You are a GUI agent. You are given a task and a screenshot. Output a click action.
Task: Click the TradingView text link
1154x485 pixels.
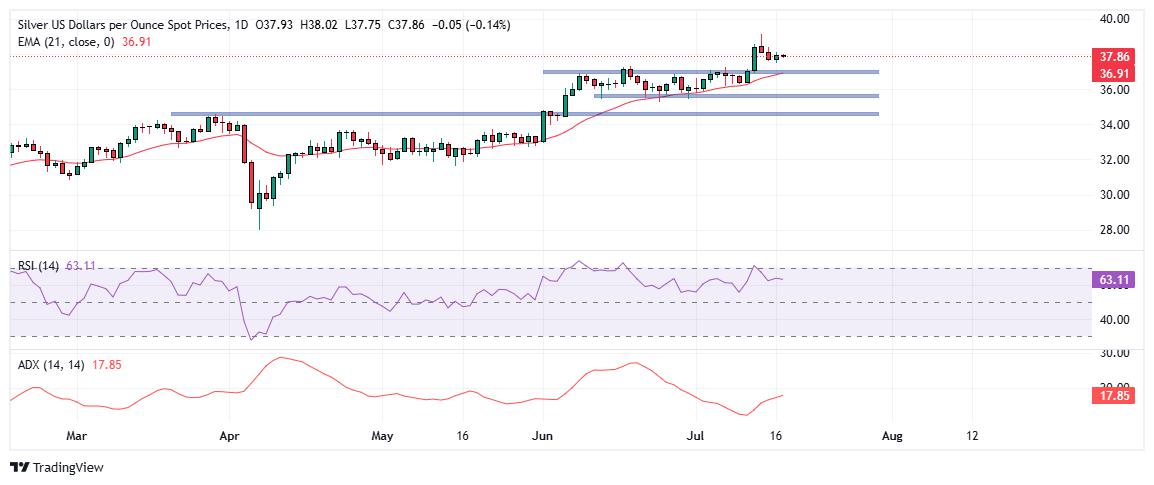pyautogui.click(x=67, y=467)
